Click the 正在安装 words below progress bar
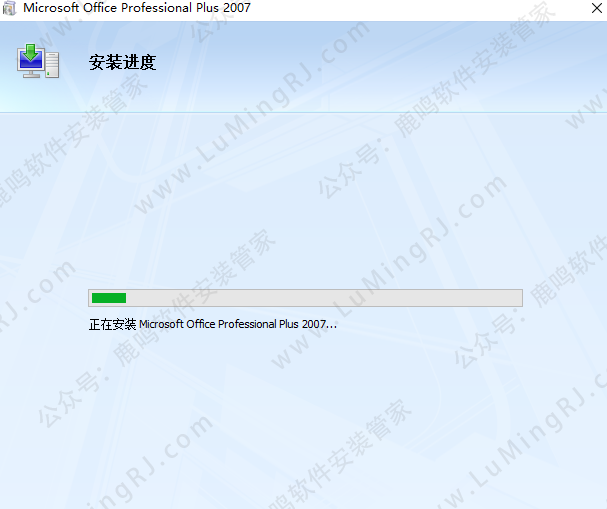This screenshot has width=607, height=509. (112, 324)
